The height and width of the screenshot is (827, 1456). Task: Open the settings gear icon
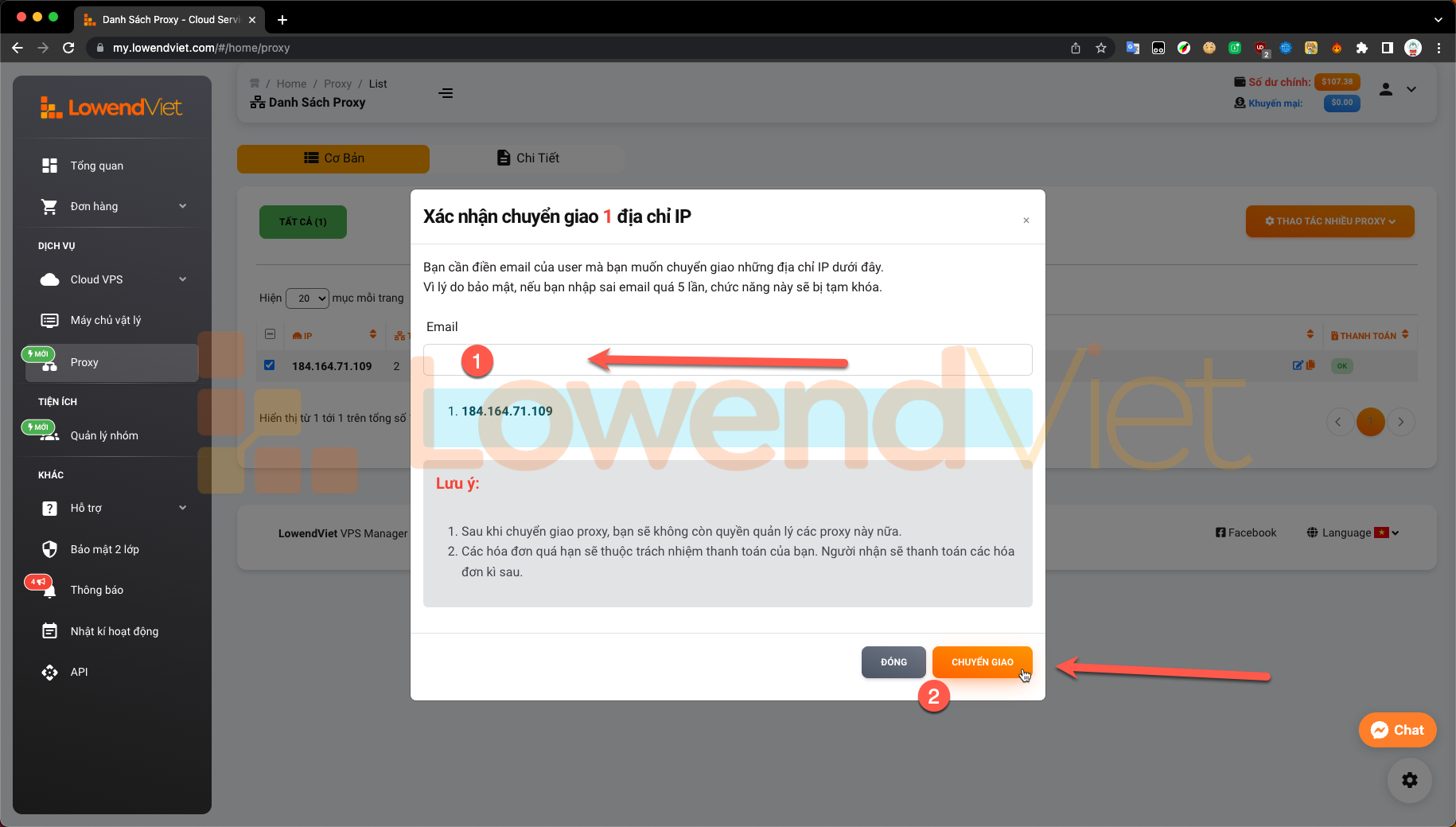[x=1409, y=780]
